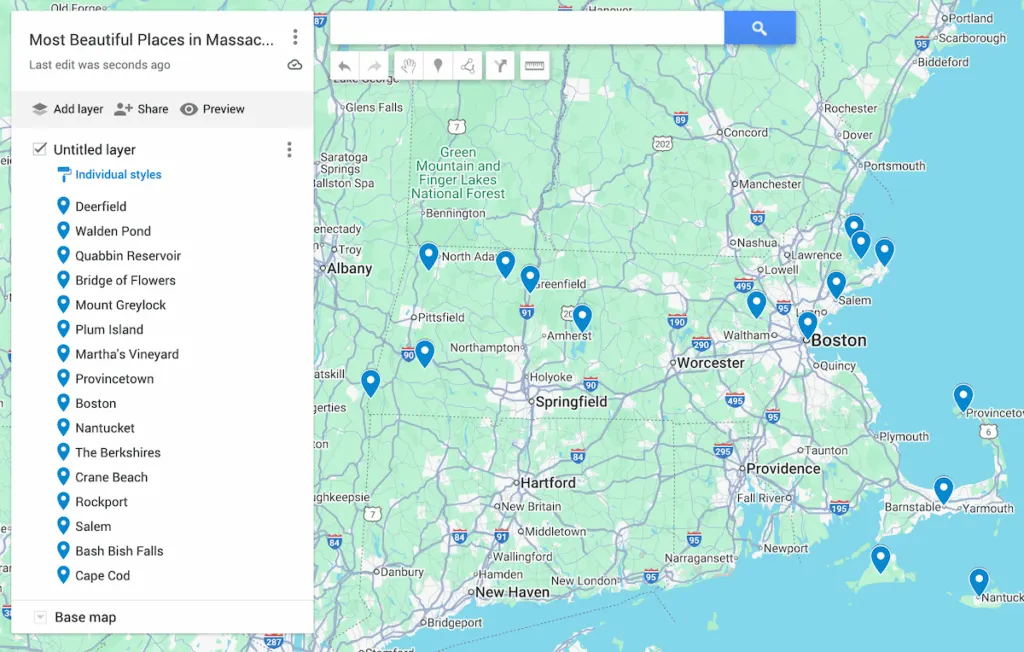Select Cape Cod in the list
The height and width of the screenshot is (652, 1024).
(x=103, y=576)
